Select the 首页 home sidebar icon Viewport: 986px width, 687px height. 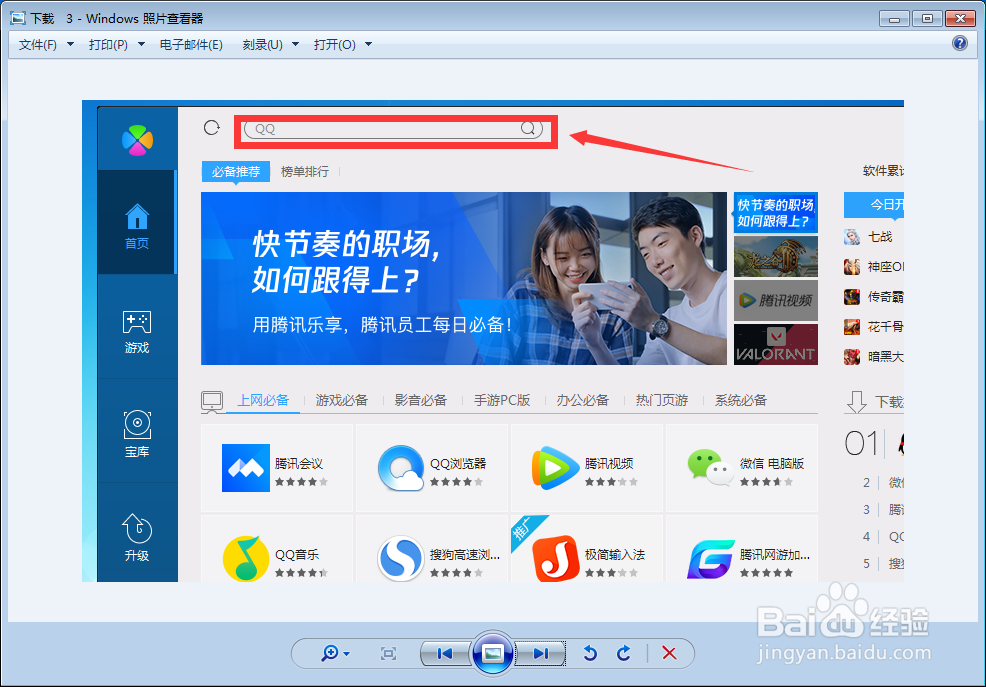pyautogui.click(x=137, y=226)
